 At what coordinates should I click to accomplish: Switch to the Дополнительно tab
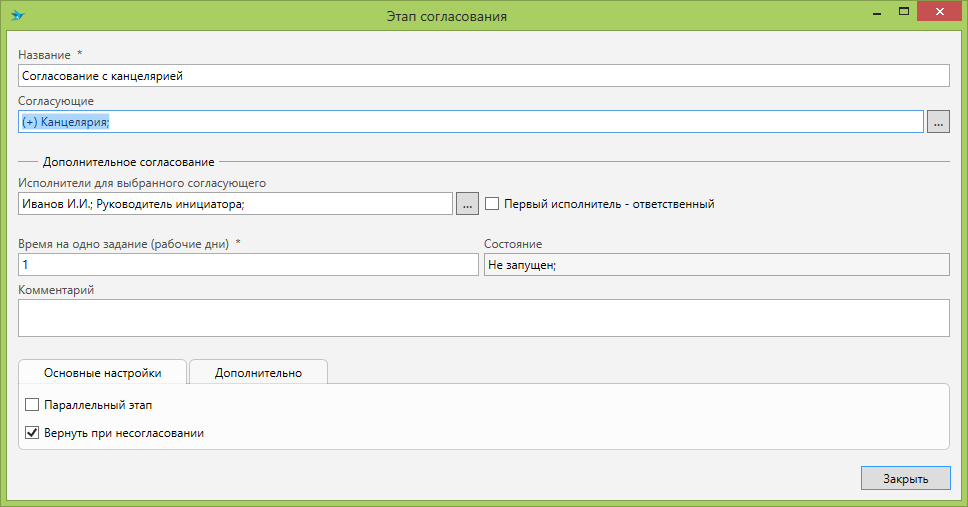click(x=258, y=373)
